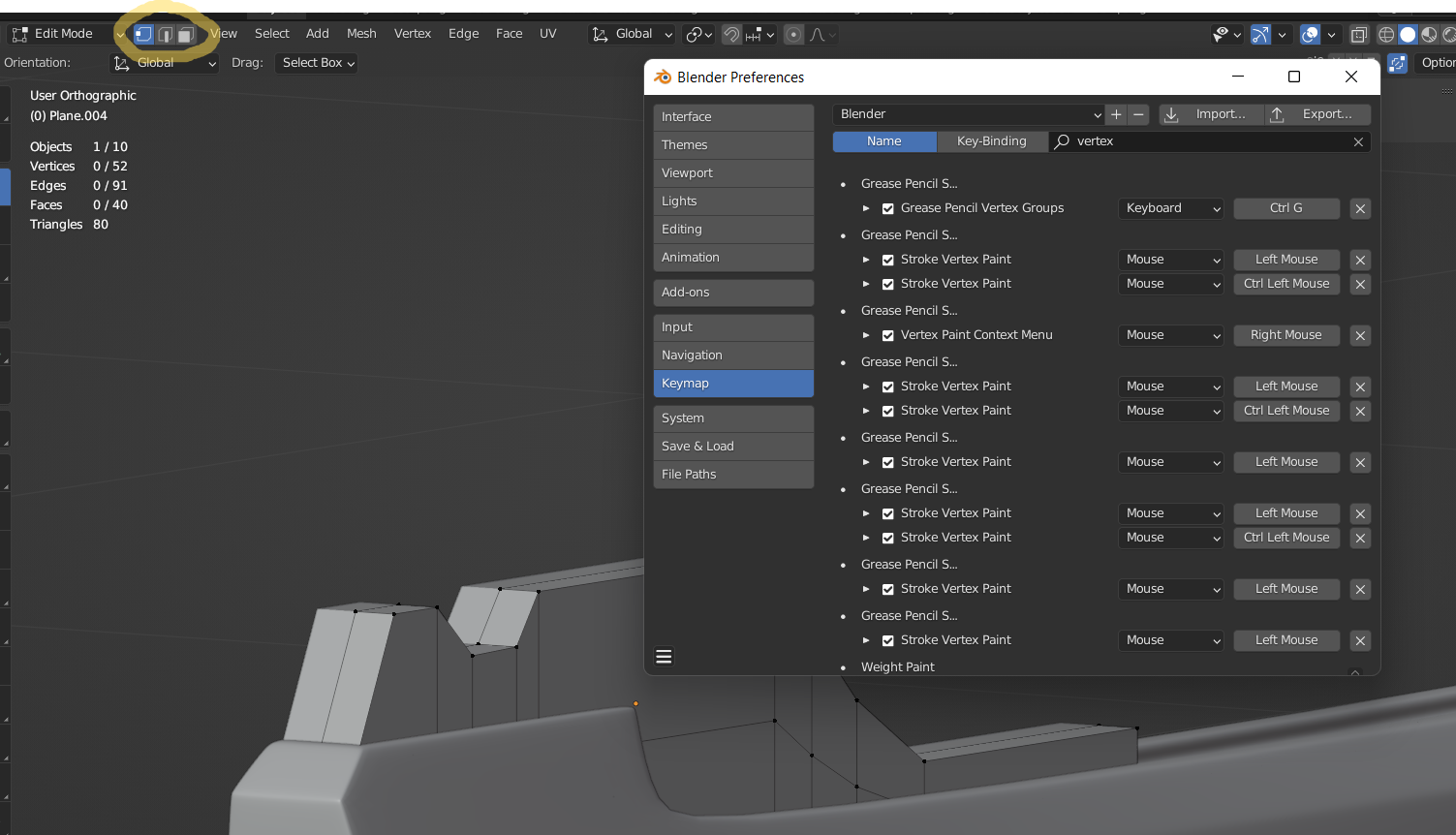Toggle the snap magnet icon

tap(731, 34)
